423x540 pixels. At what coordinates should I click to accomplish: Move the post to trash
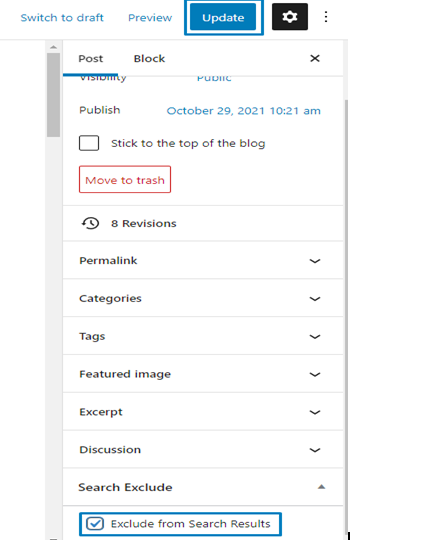point(125,180)
